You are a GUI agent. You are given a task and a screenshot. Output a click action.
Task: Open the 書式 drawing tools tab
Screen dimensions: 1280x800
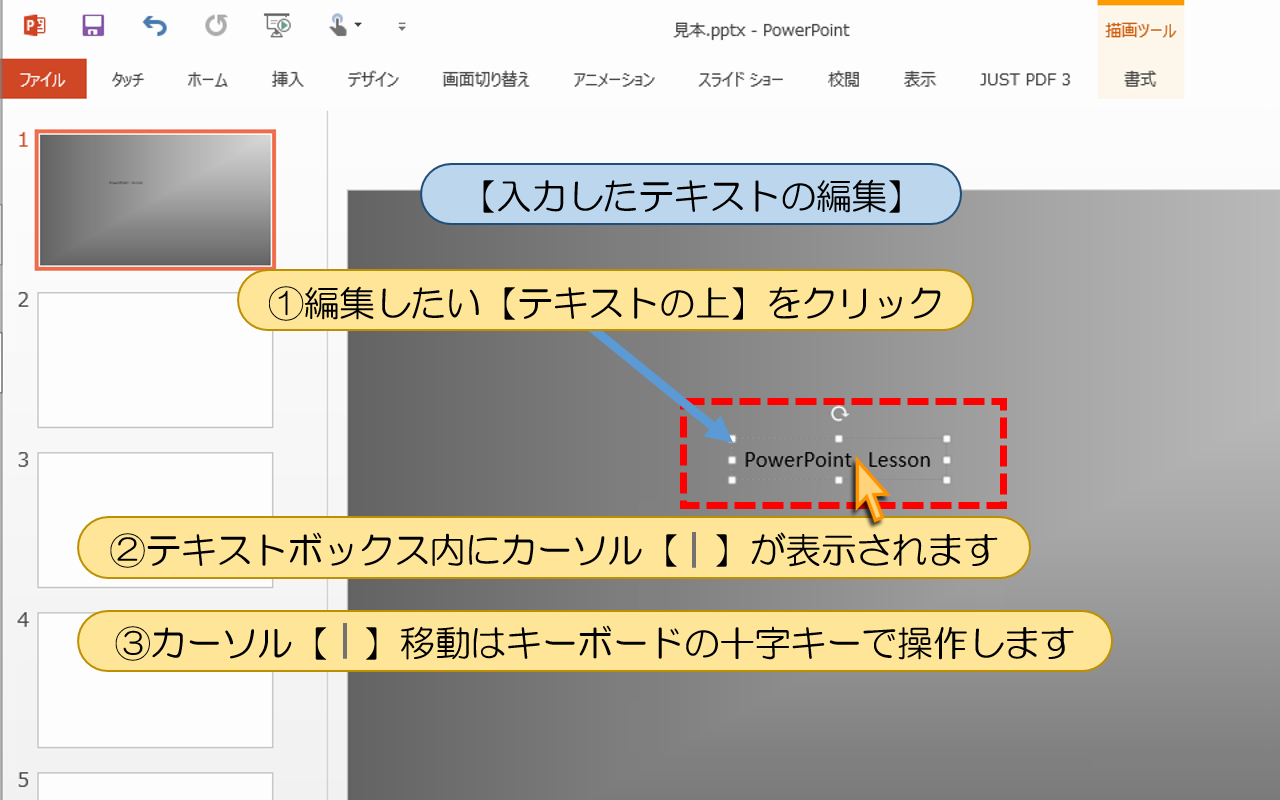1140,80
